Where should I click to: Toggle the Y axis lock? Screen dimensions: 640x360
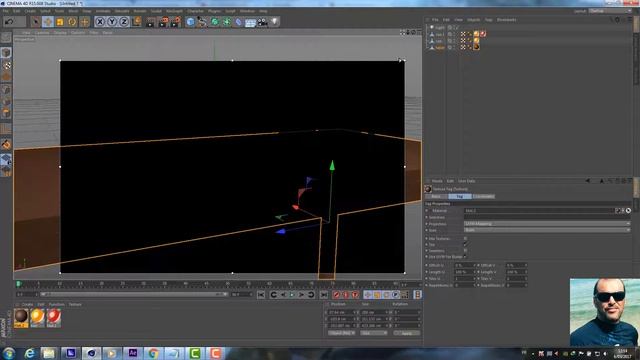point(112,22)
